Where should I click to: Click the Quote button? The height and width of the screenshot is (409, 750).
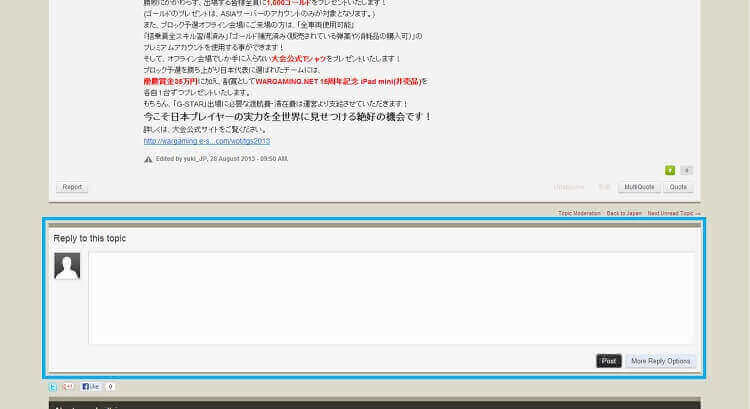pyautogui.click(x=679, y=187)
